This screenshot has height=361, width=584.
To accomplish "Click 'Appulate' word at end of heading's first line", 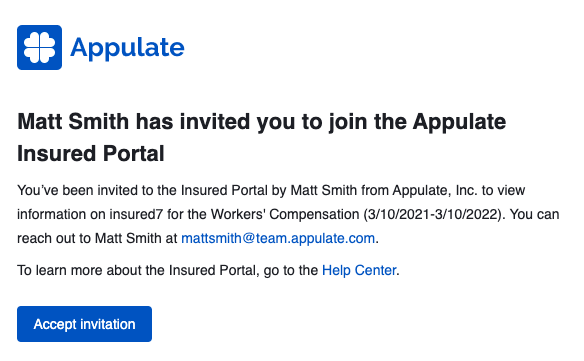I will [x=459, y=121].
